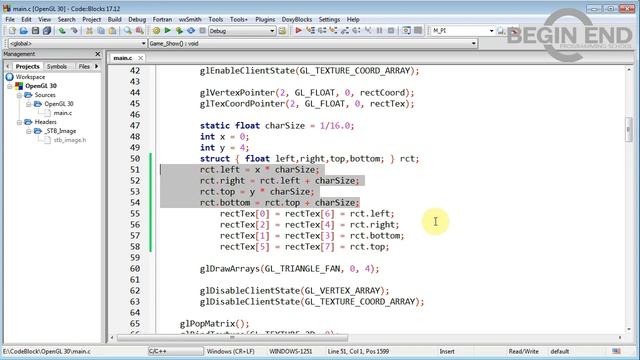The height and width of the screenshot is (360, 640).
Task: Open the Search menu
Action: pos(67,19)
